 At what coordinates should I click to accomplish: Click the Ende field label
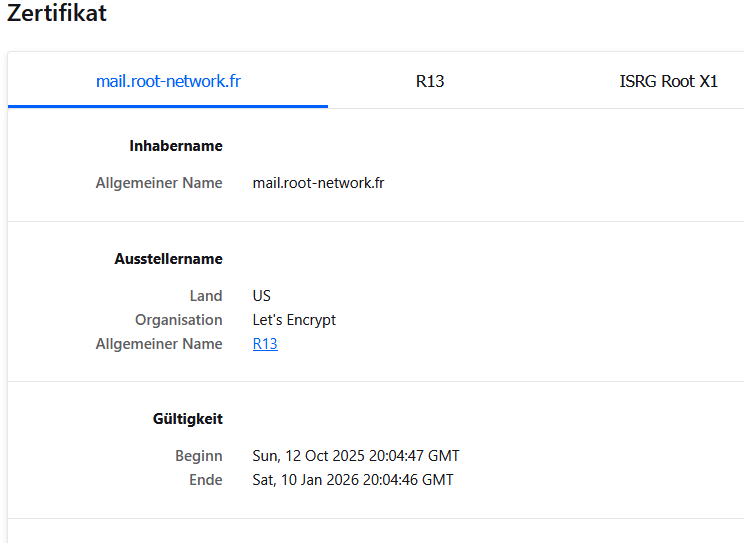(205, 480)
